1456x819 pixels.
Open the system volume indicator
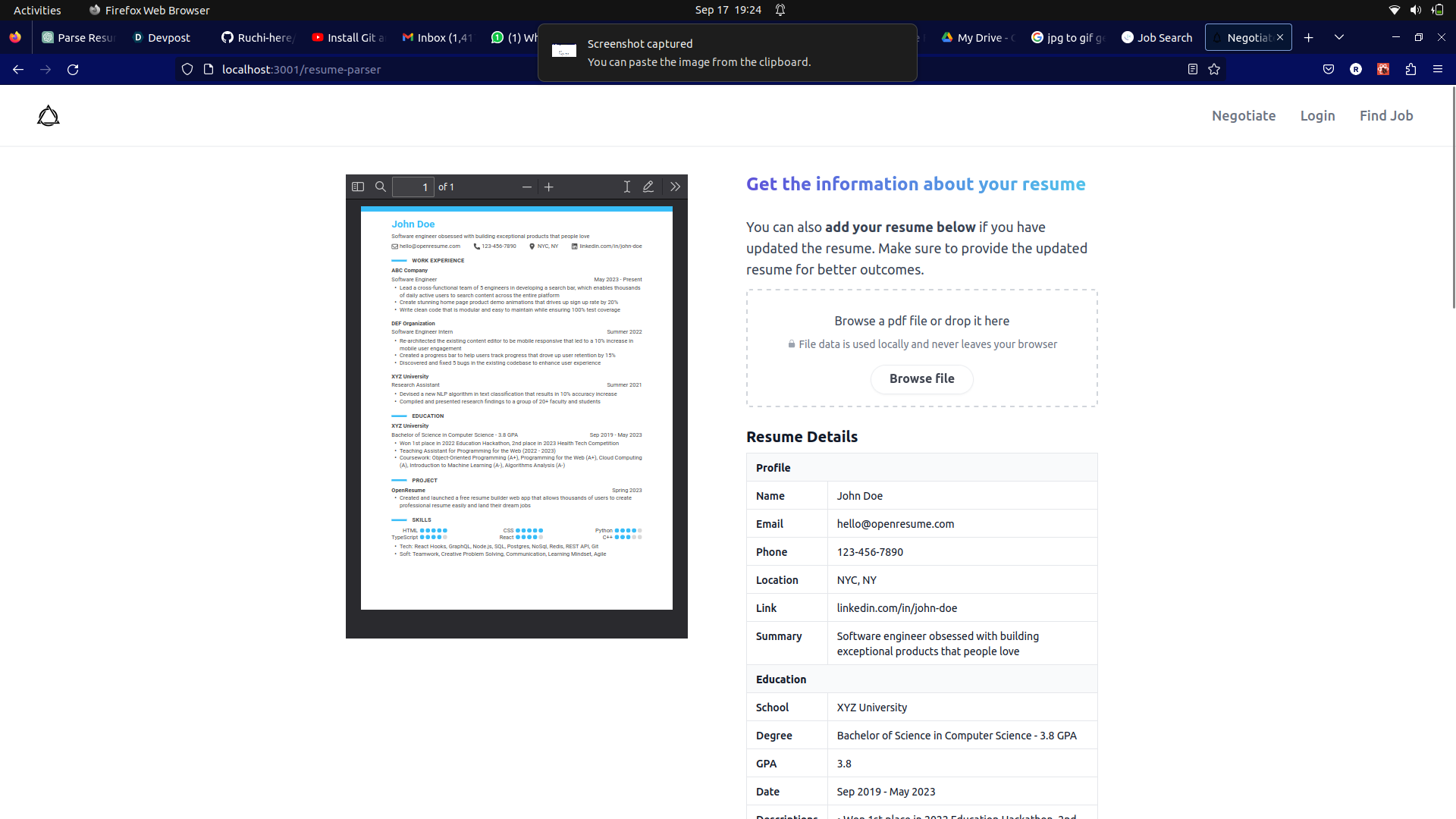coord(1415,10)
